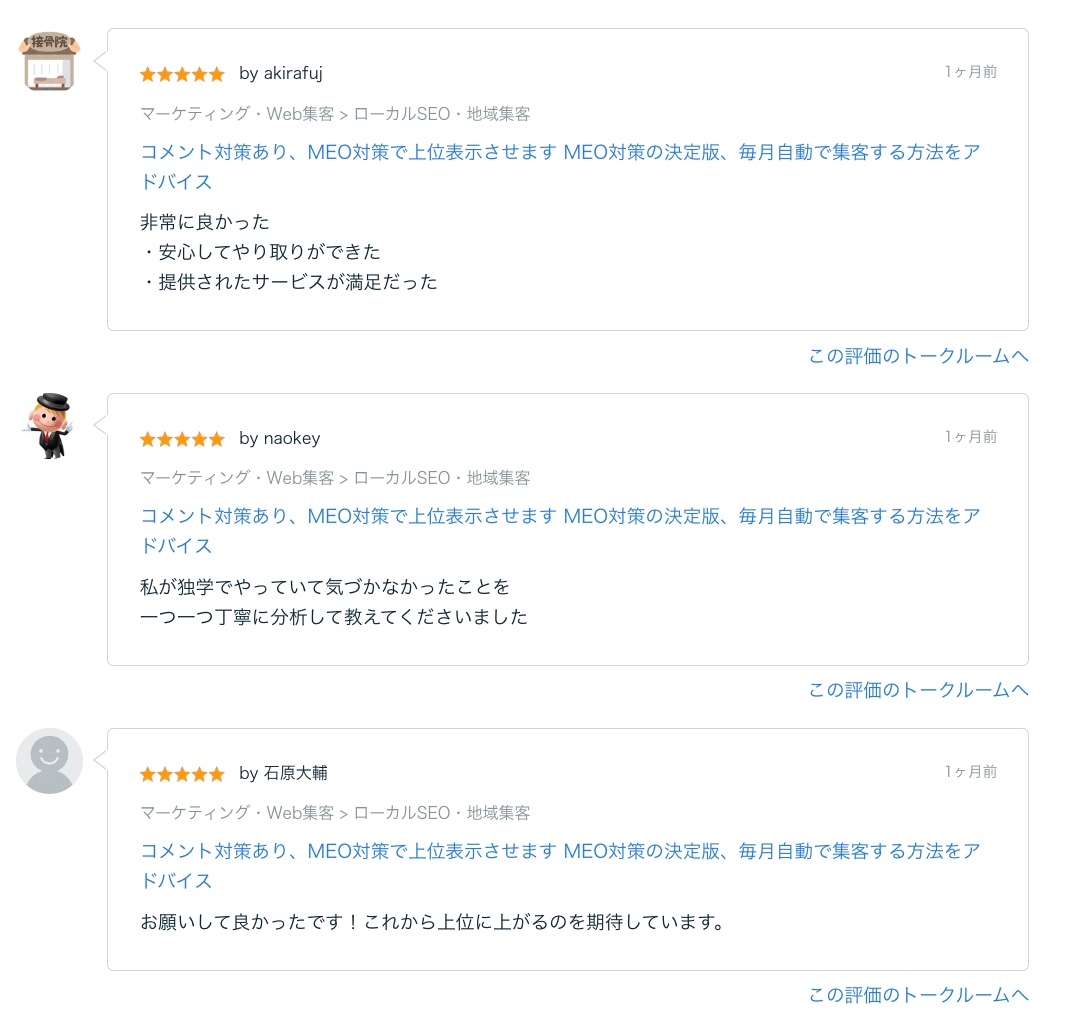Click 石原大輔's default gray avatar icon
This screenshot has width=1068, height=1012.
(x=49, y=760)
